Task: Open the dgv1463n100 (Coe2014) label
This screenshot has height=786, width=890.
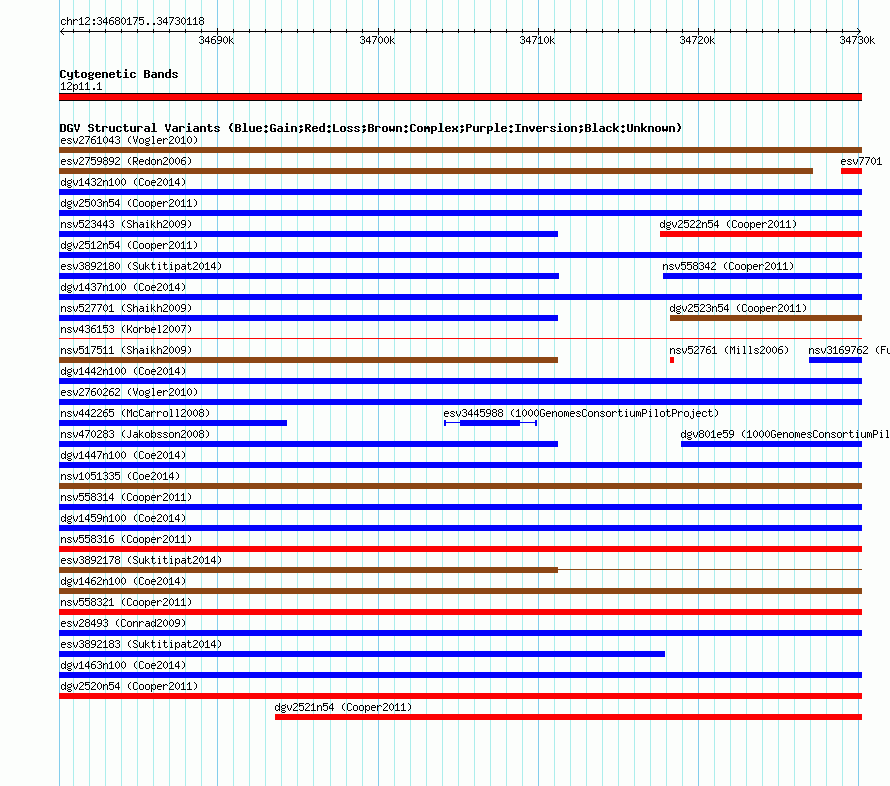Action: coord(123,665)
